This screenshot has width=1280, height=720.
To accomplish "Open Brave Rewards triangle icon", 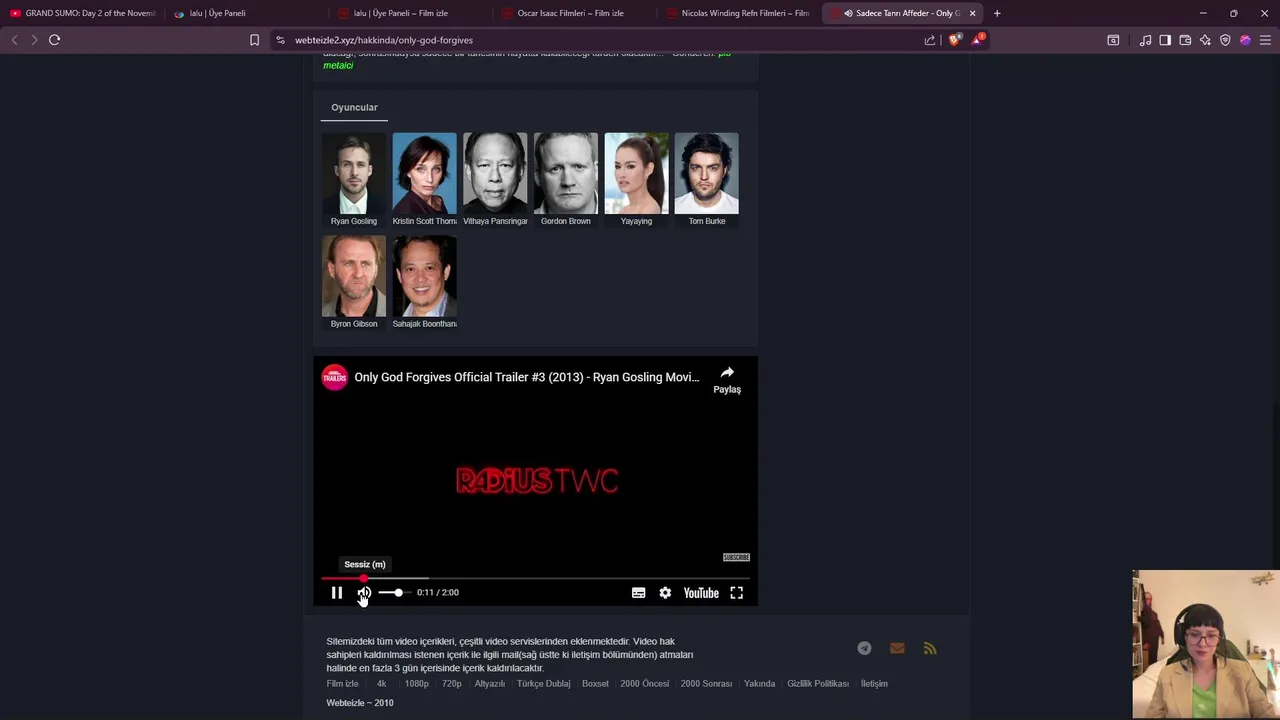I will (x=978, y=40).
